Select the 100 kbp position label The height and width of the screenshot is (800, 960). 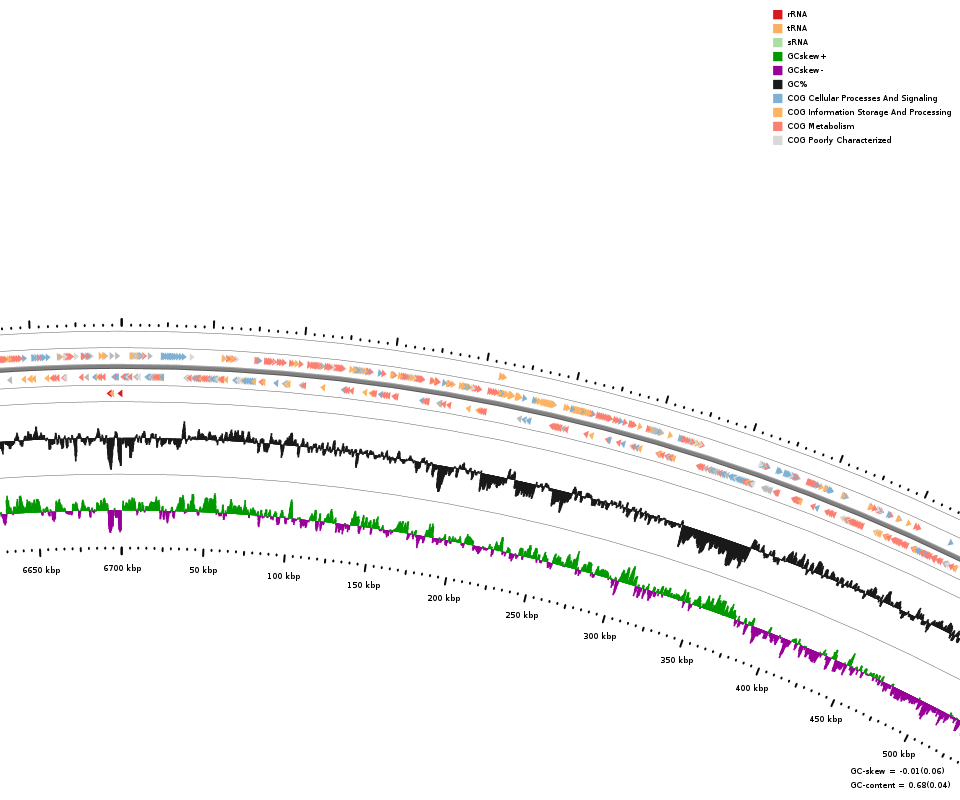pos(283,576)
